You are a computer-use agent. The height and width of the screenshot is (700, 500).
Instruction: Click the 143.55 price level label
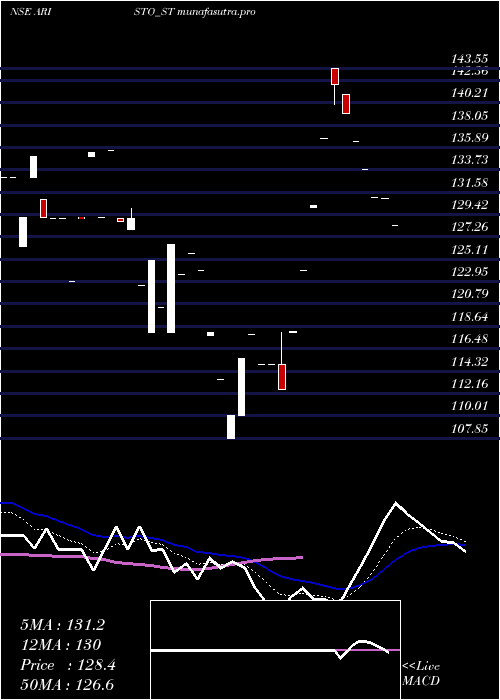click(469, 59)
